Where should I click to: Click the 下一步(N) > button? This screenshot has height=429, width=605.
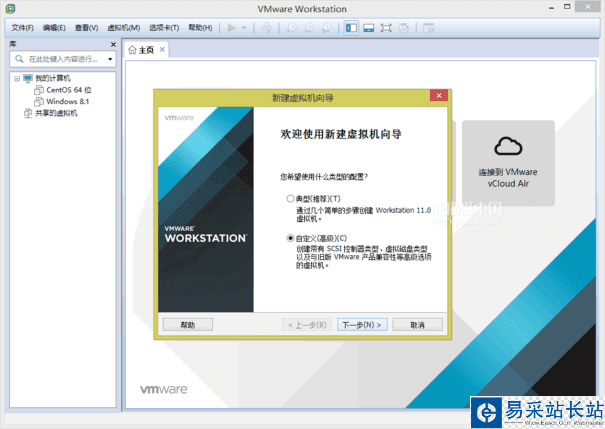coord(362,325)
